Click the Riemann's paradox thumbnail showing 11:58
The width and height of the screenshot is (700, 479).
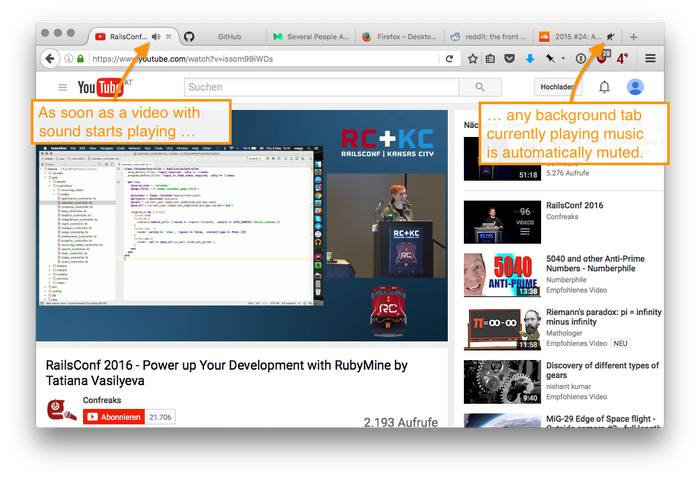point(502,329)
